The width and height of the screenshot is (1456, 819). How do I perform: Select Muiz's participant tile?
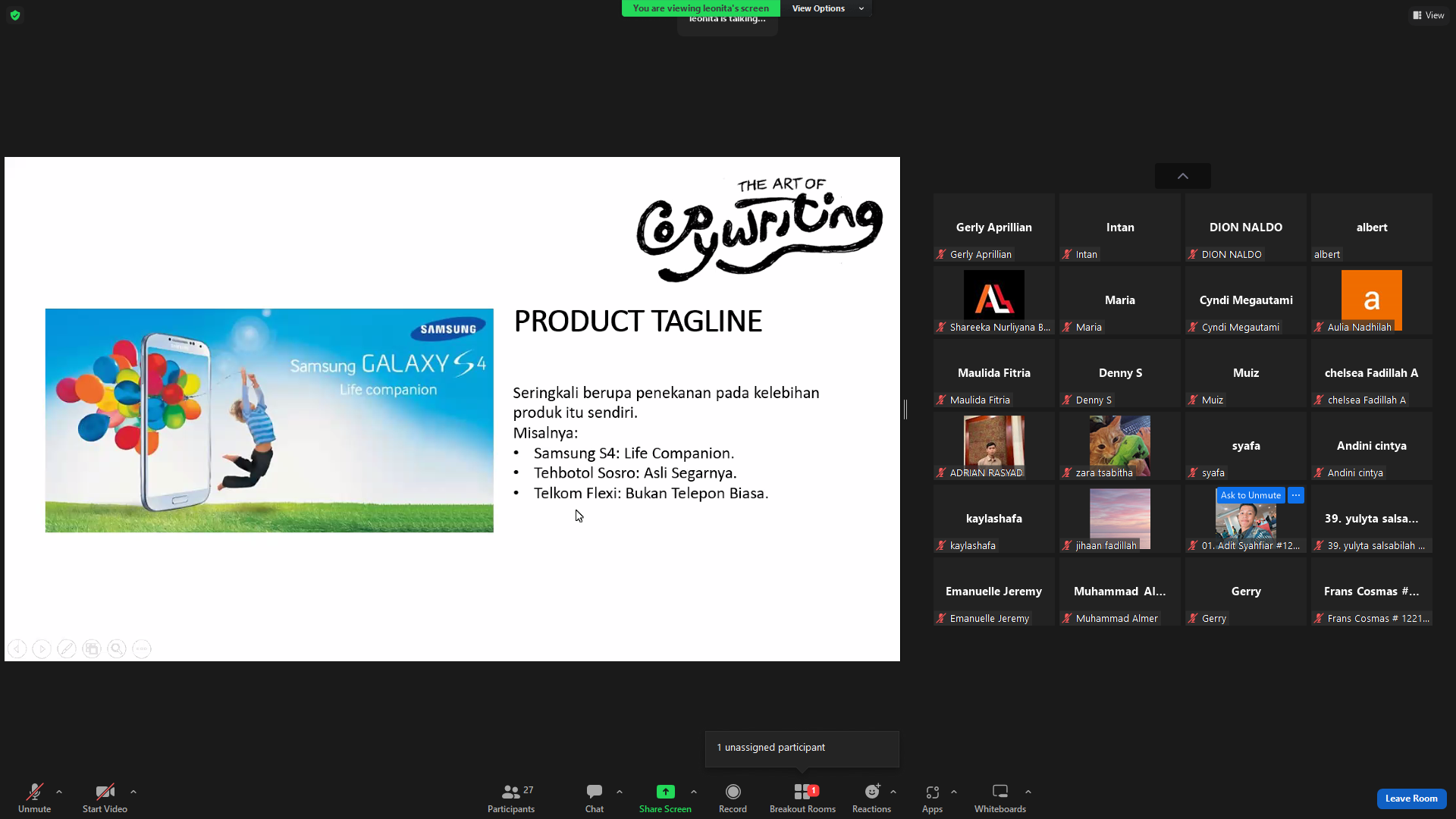point(1246,373)
